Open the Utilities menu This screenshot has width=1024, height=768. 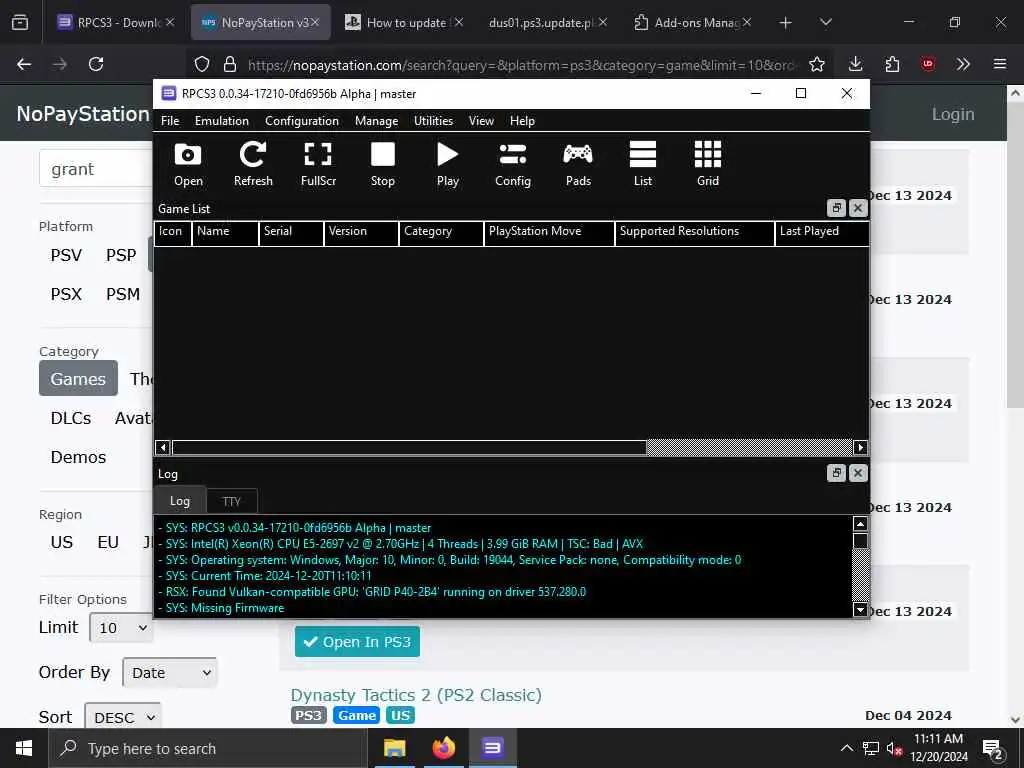(433, 121)
